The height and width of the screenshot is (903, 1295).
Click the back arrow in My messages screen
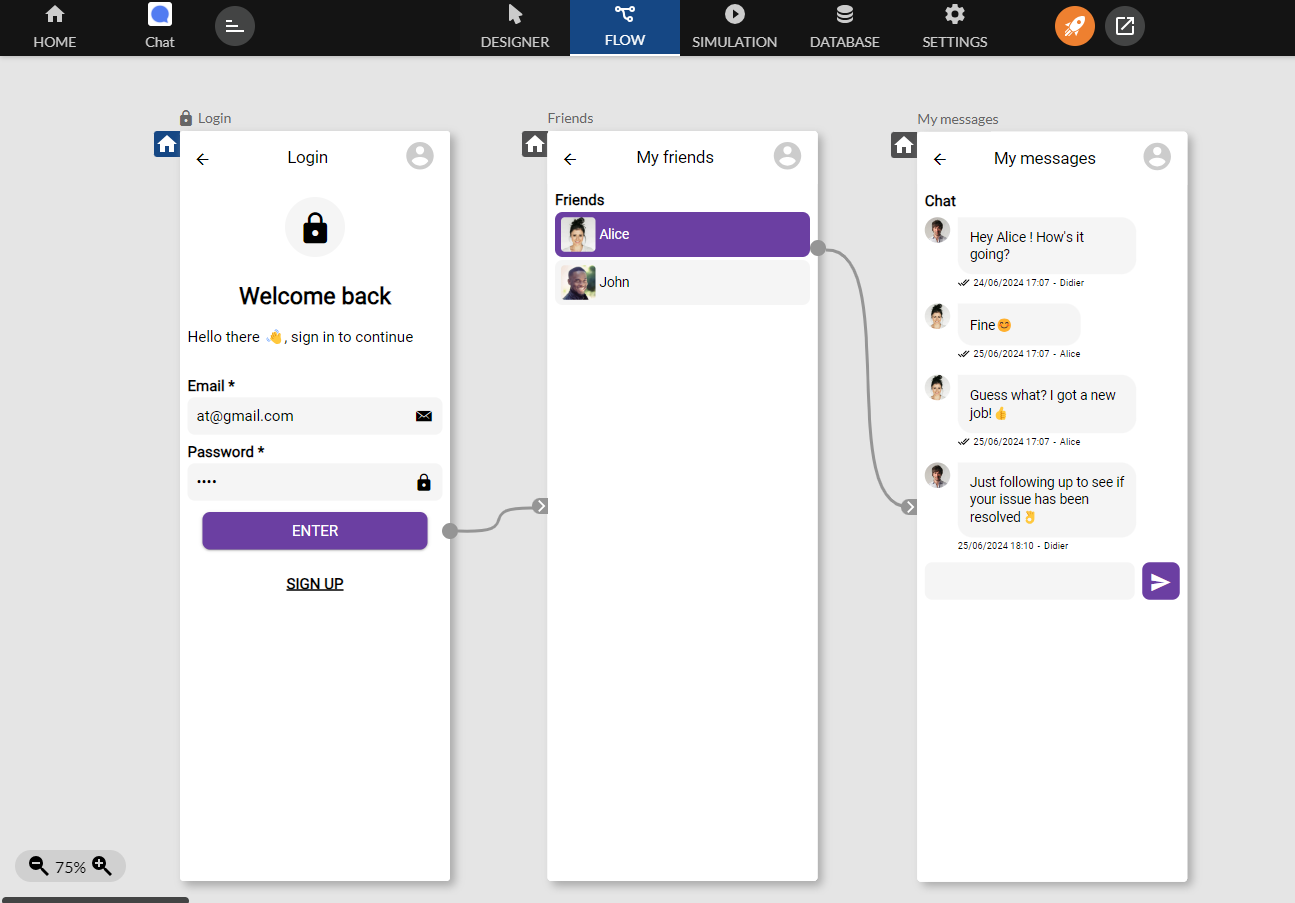tap(939, 159)
